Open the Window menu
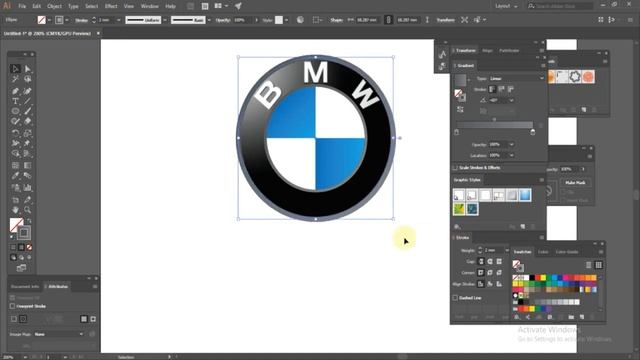This screenshot has width=640, height=360. [149, 6]
